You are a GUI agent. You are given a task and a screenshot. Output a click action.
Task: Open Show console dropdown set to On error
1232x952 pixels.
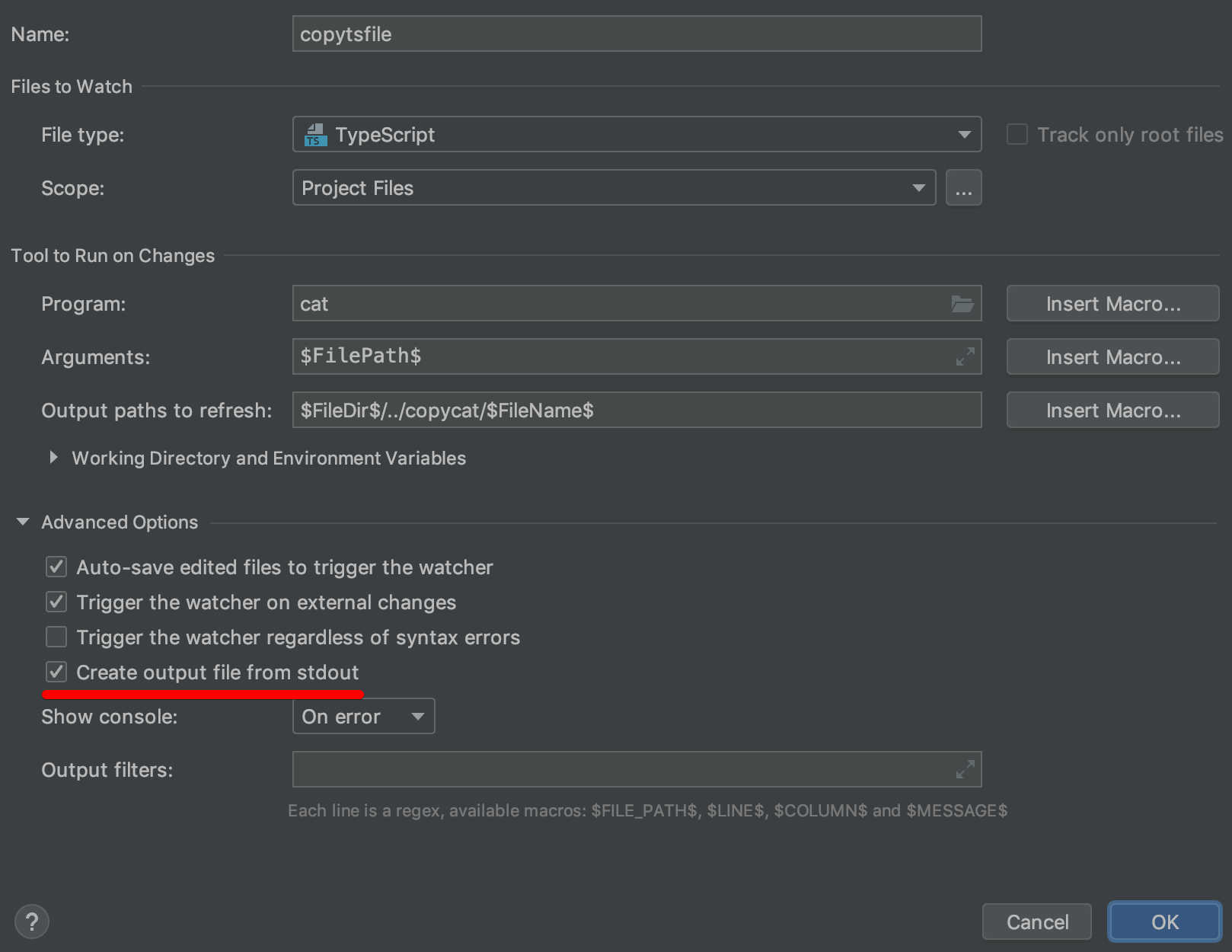click(363, 717)
